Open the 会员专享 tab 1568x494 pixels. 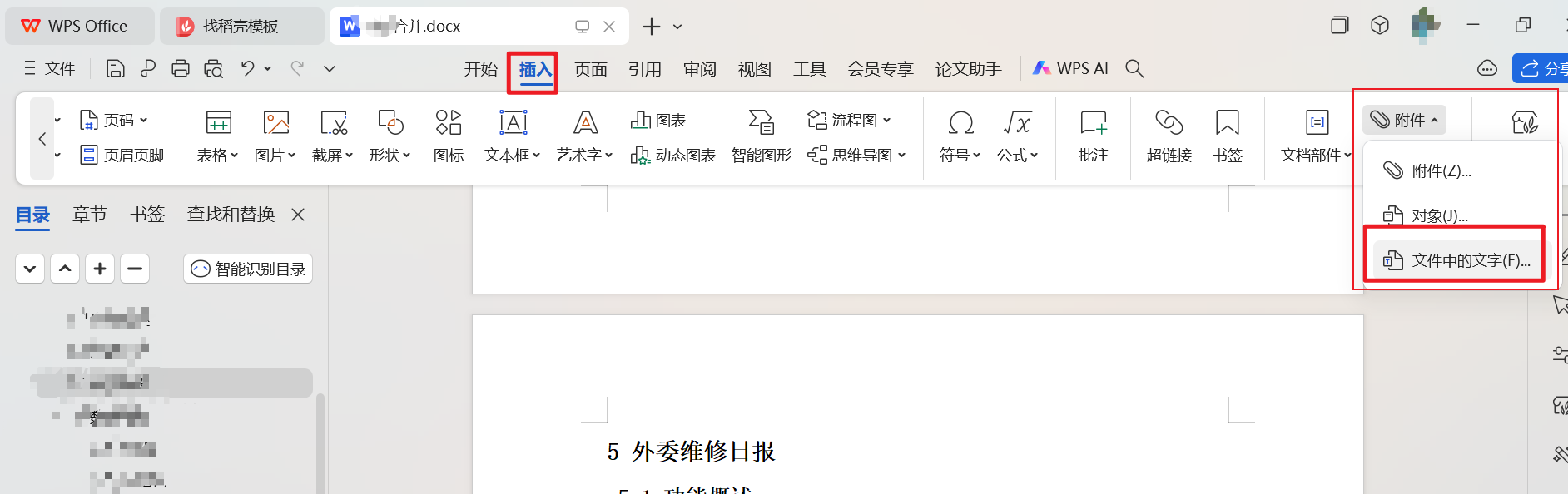pos(881,69)
